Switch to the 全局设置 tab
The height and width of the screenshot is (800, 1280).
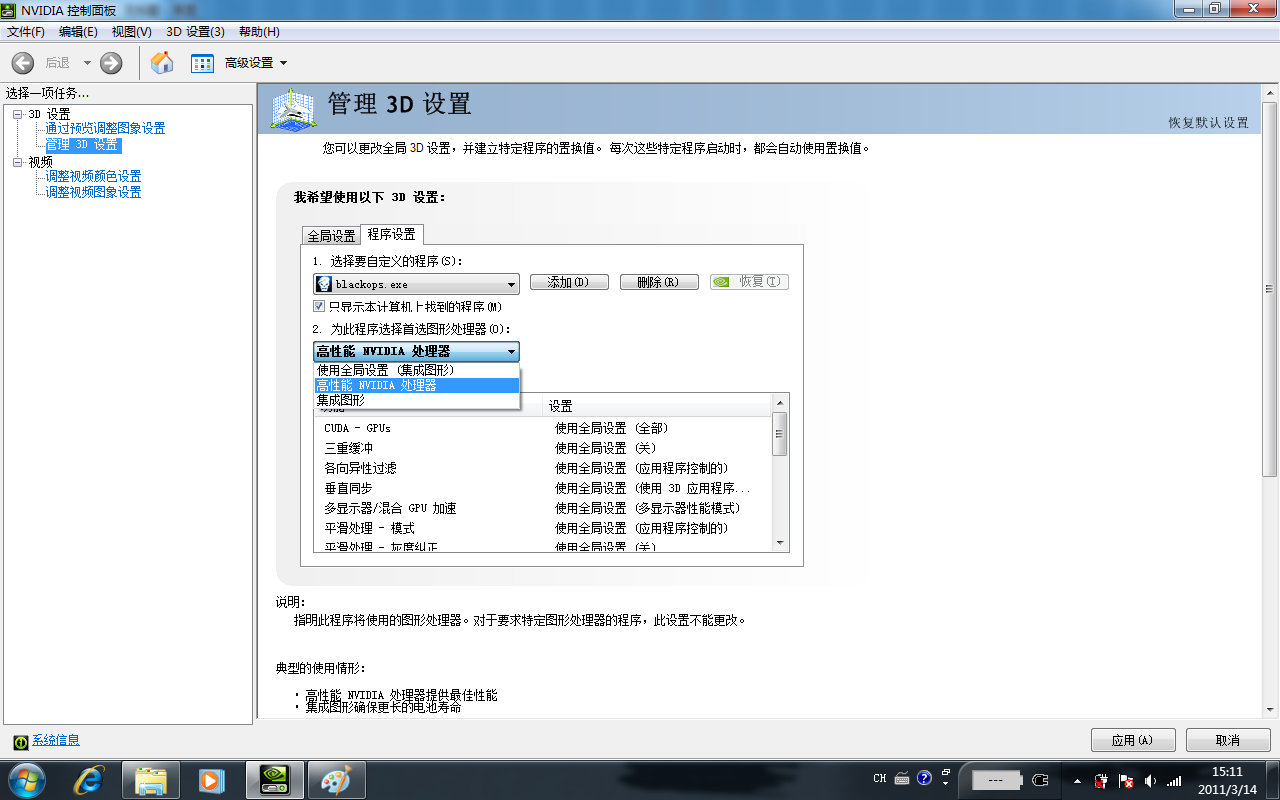pos(331,236)
